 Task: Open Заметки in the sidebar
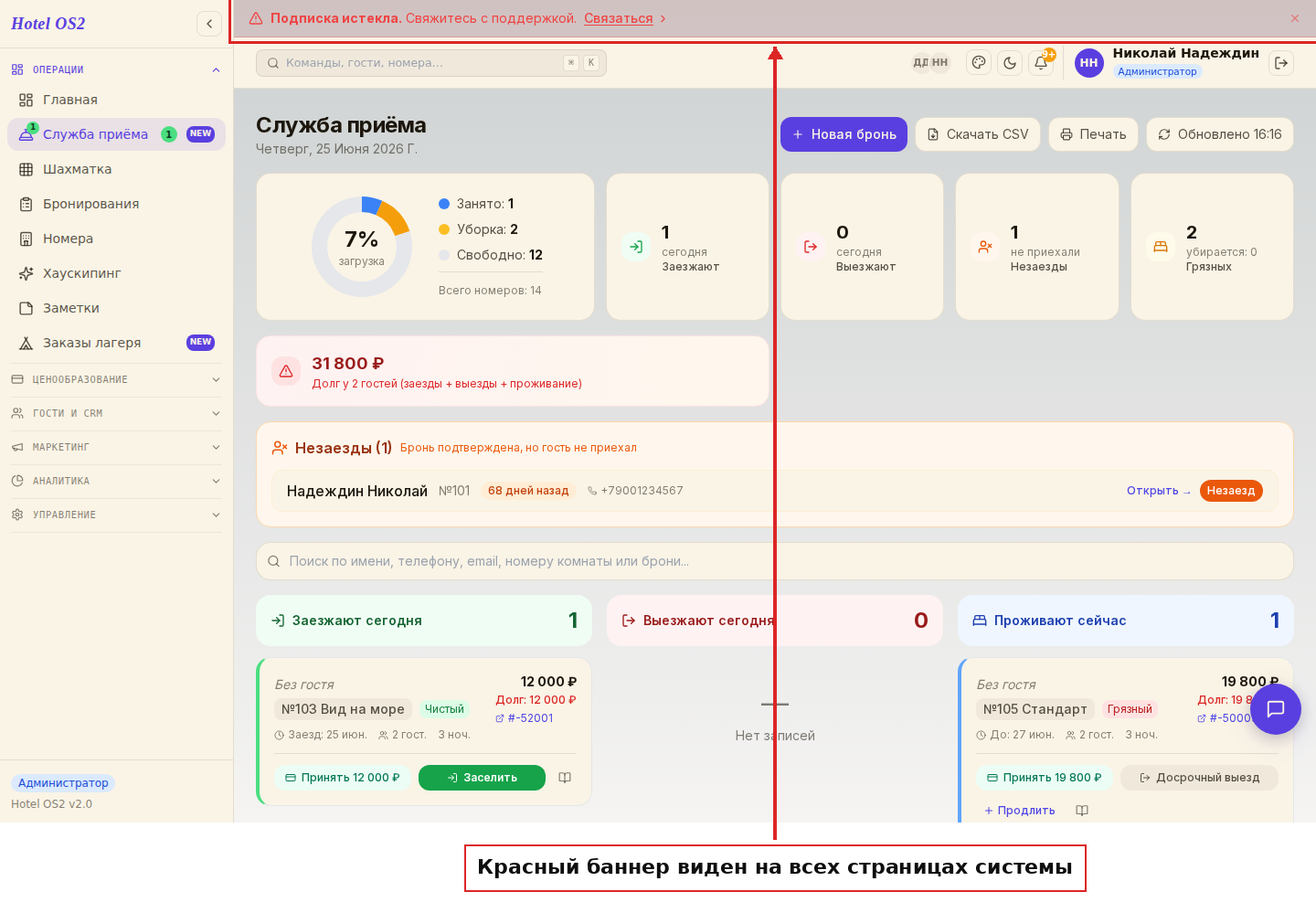116,308
